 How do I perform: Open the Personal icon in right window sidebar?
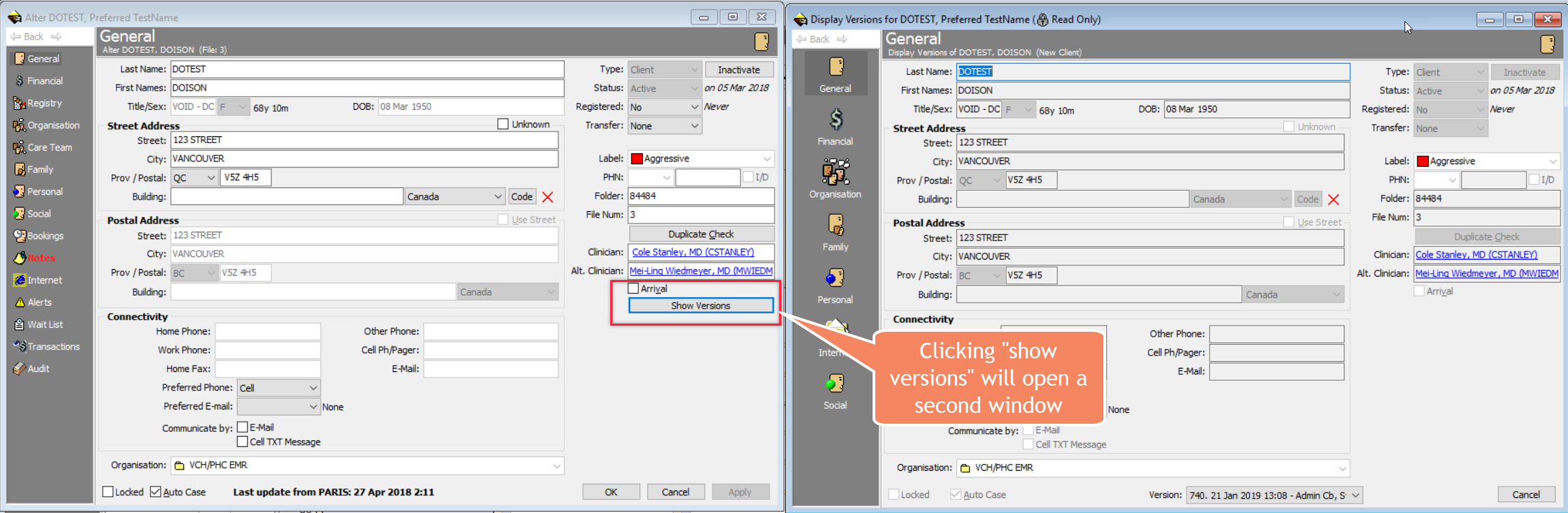click(x=835, y=278)
